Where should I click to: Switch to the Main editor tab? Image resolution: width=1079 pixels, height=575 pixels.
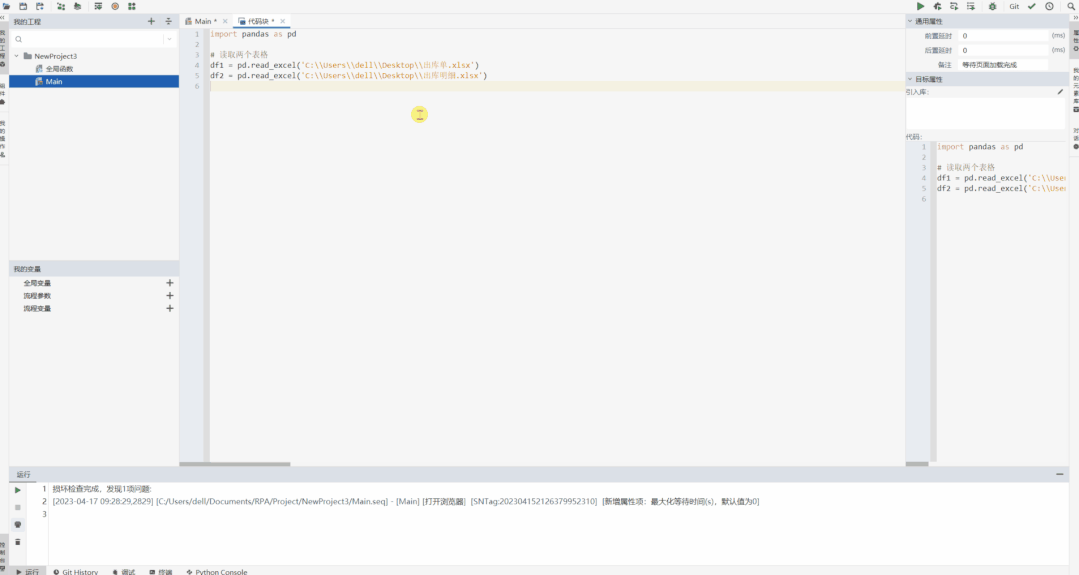tap(202, 21)
